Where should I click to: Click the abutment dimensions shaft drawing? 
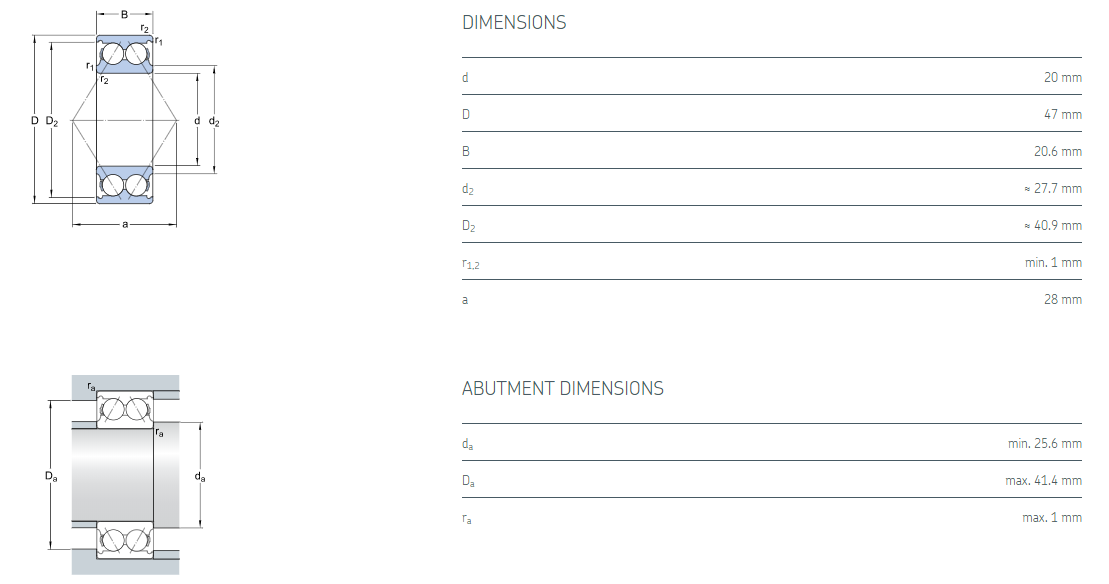pos(125,477)
